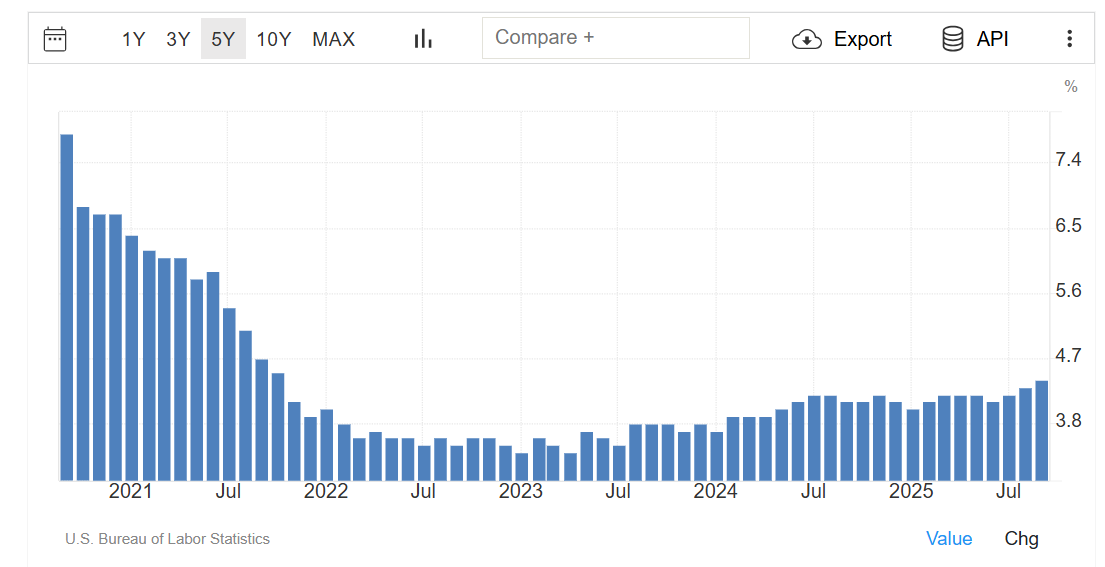Switch to the 10Y time range

pyautogui.click(x=273, y=39)
